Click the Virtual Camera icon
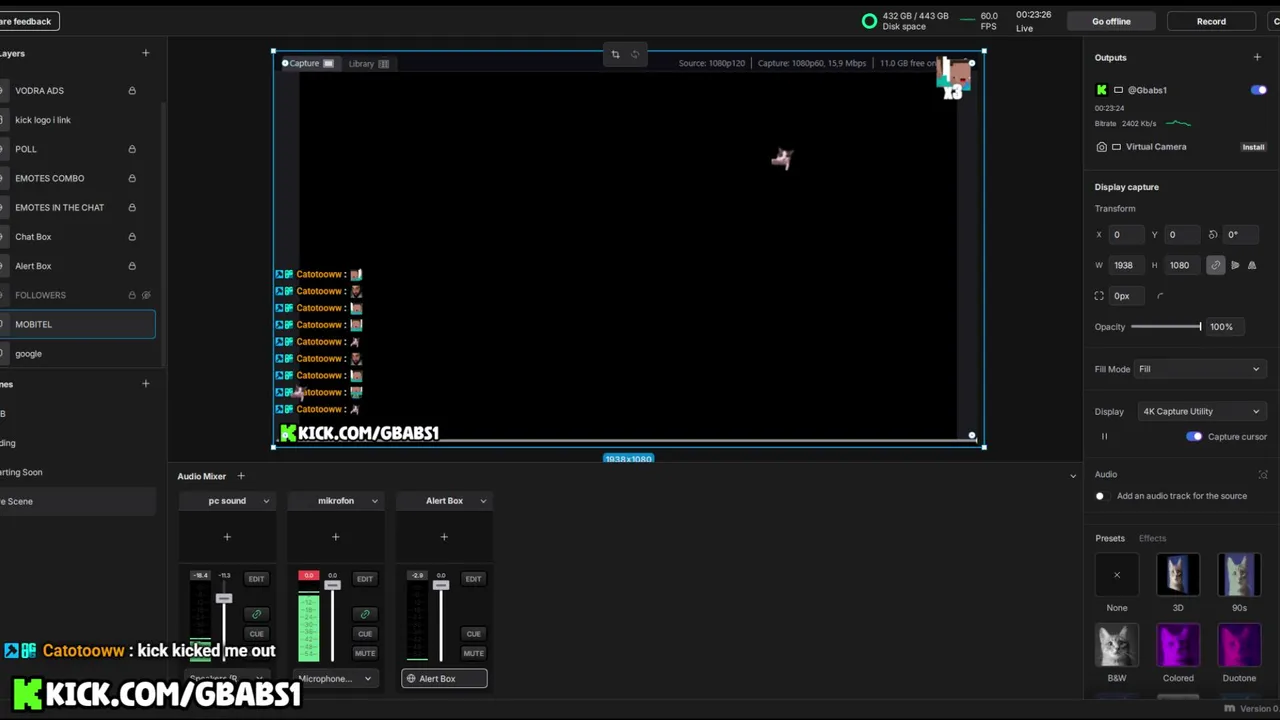 [1102, 147]
